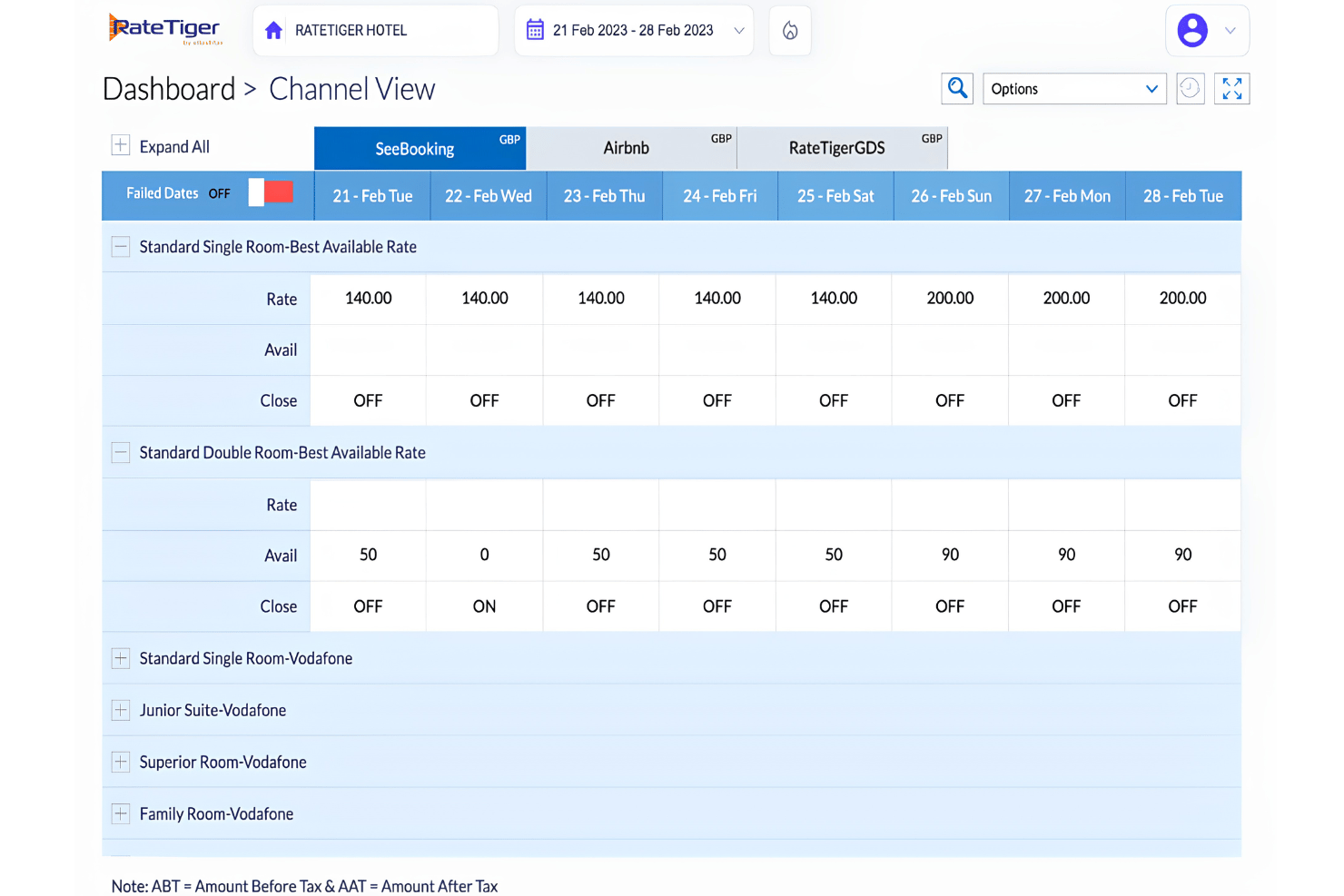Toggle Double Room Close OFF for 28 Feb
Image resolution: width=1344 pixels, height=896 pixels.
pyautogui.click(x=1182, y=606)
